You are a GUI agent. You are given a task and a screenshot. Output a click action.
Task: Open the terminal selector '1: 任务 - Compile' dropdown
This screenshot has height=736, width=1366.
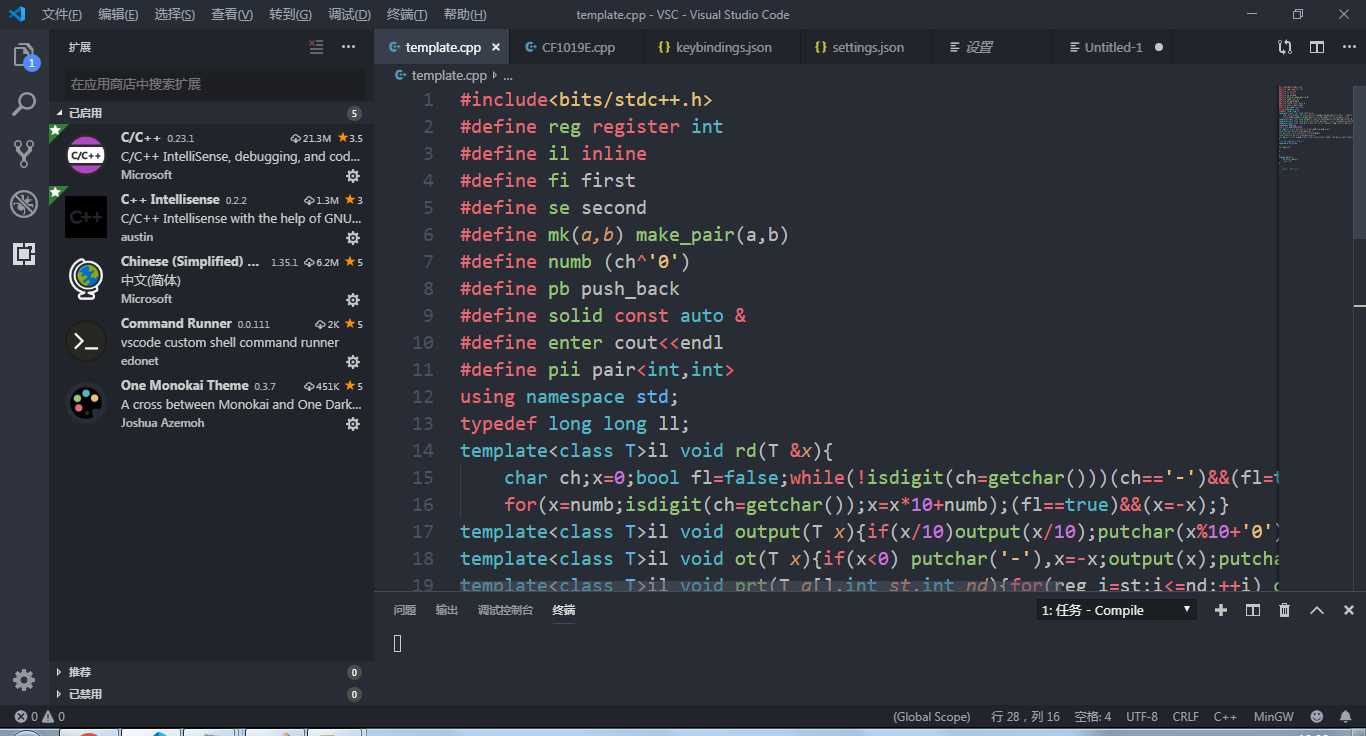coord(1116,610)
